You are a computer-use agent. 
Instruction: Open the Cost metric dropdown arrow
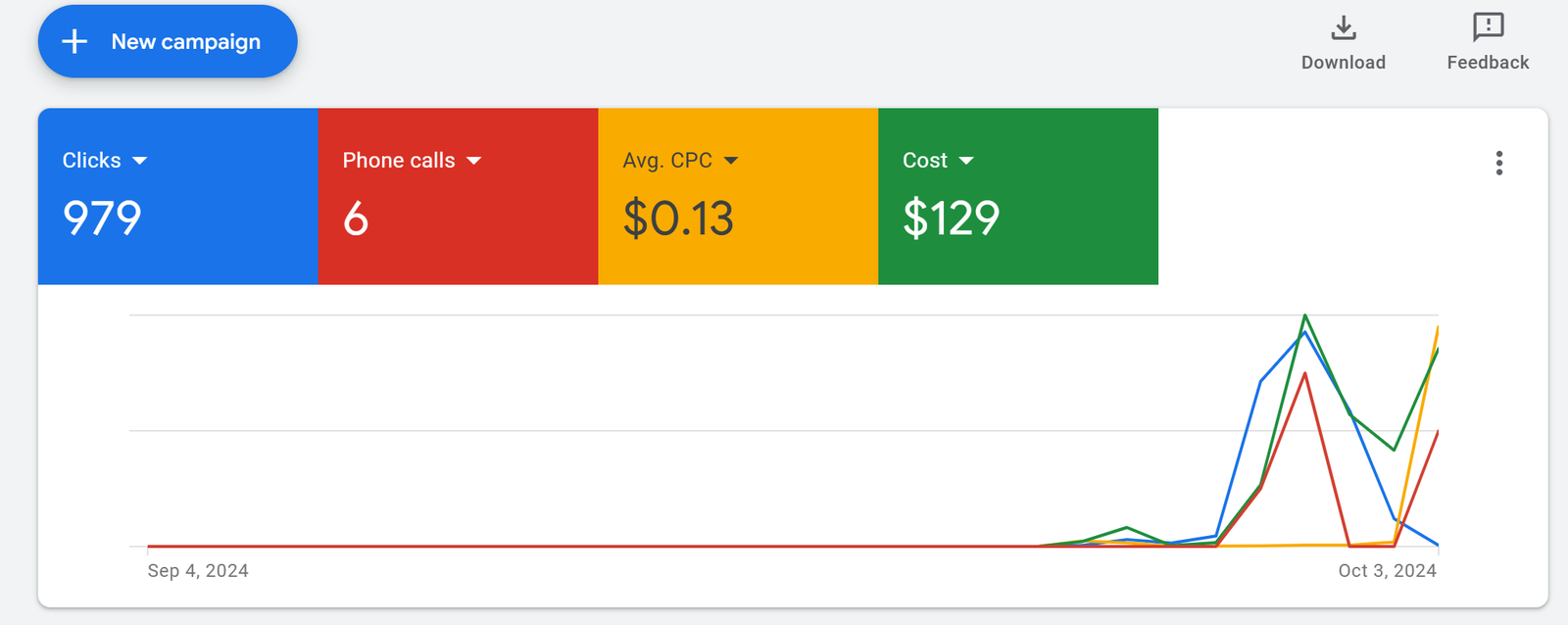tap(966, 161)
